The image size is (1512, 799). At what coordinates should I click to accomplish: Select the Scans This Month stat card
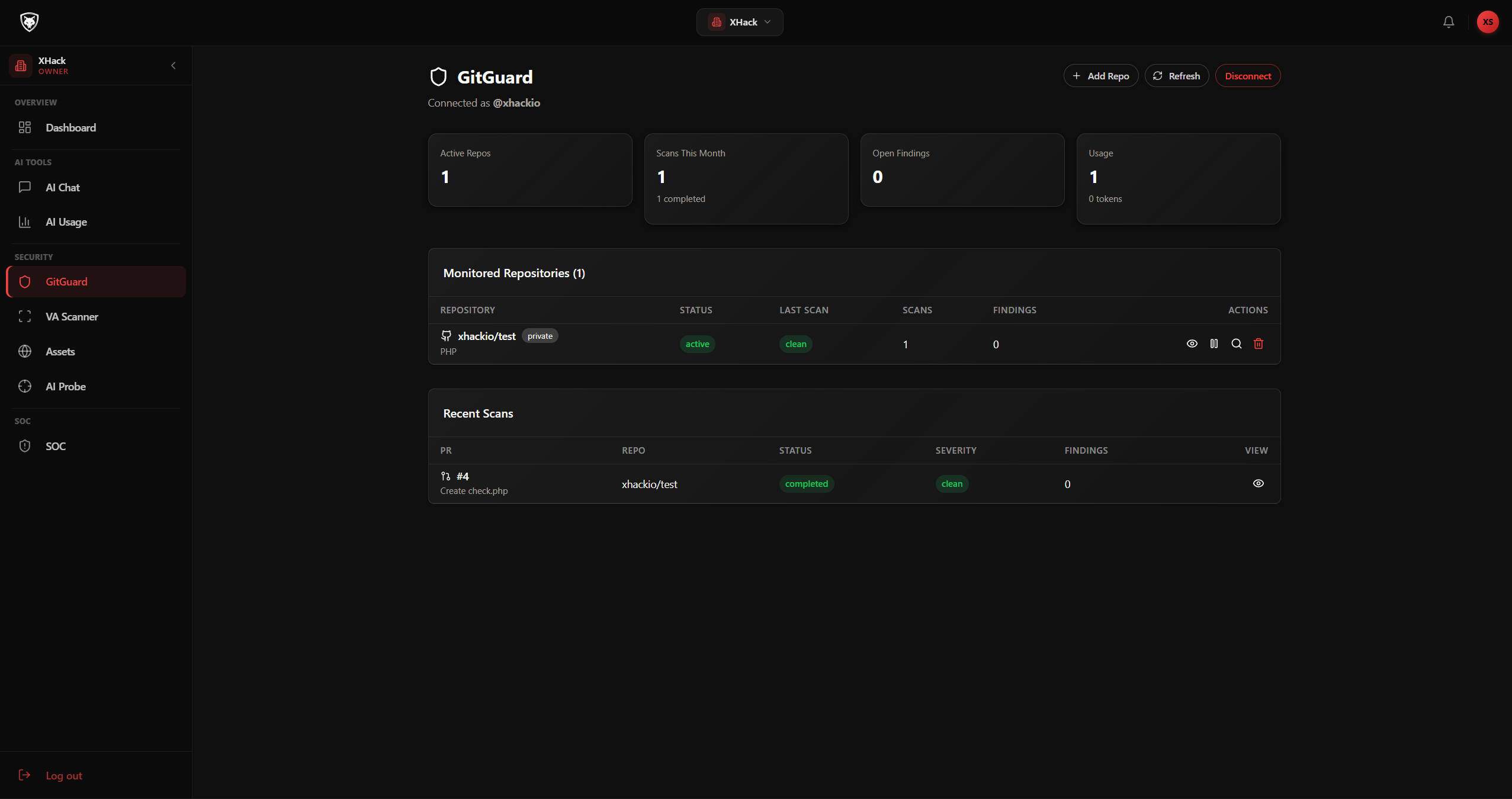coord(746,179)
